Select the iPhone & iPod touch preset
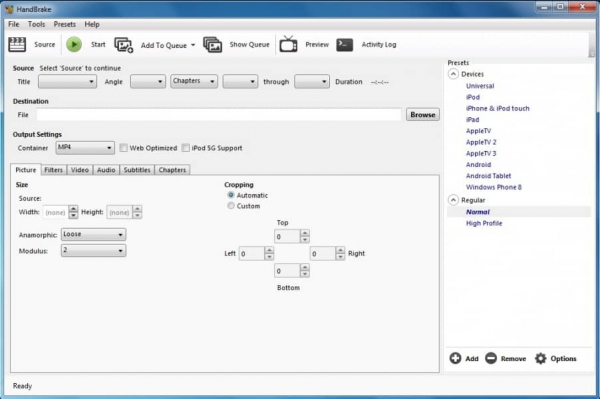The height and width of the screenshot is (399, 600). pos(497,108)
